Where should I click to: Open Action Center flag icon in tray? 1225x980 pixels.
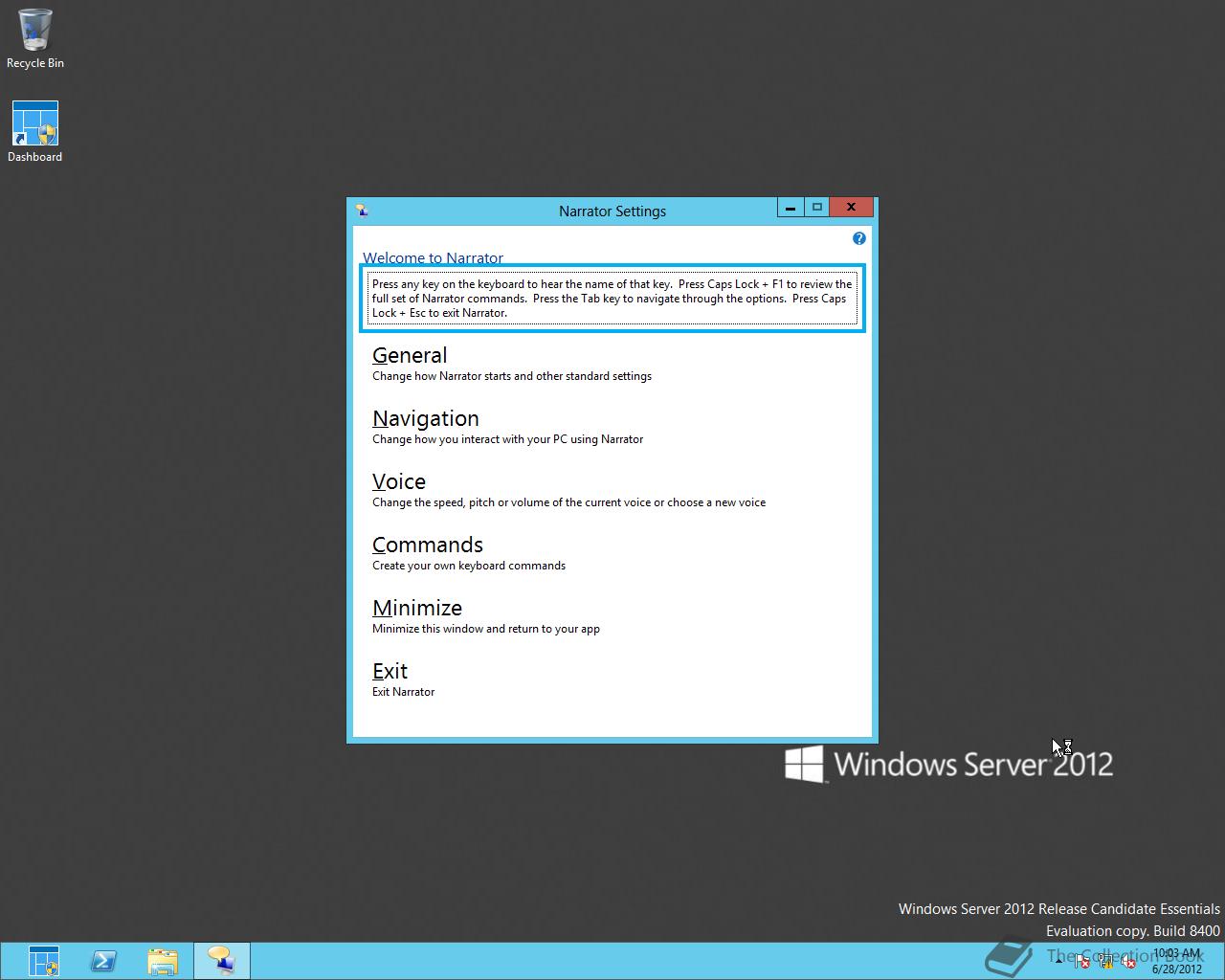coord(1081,962)
